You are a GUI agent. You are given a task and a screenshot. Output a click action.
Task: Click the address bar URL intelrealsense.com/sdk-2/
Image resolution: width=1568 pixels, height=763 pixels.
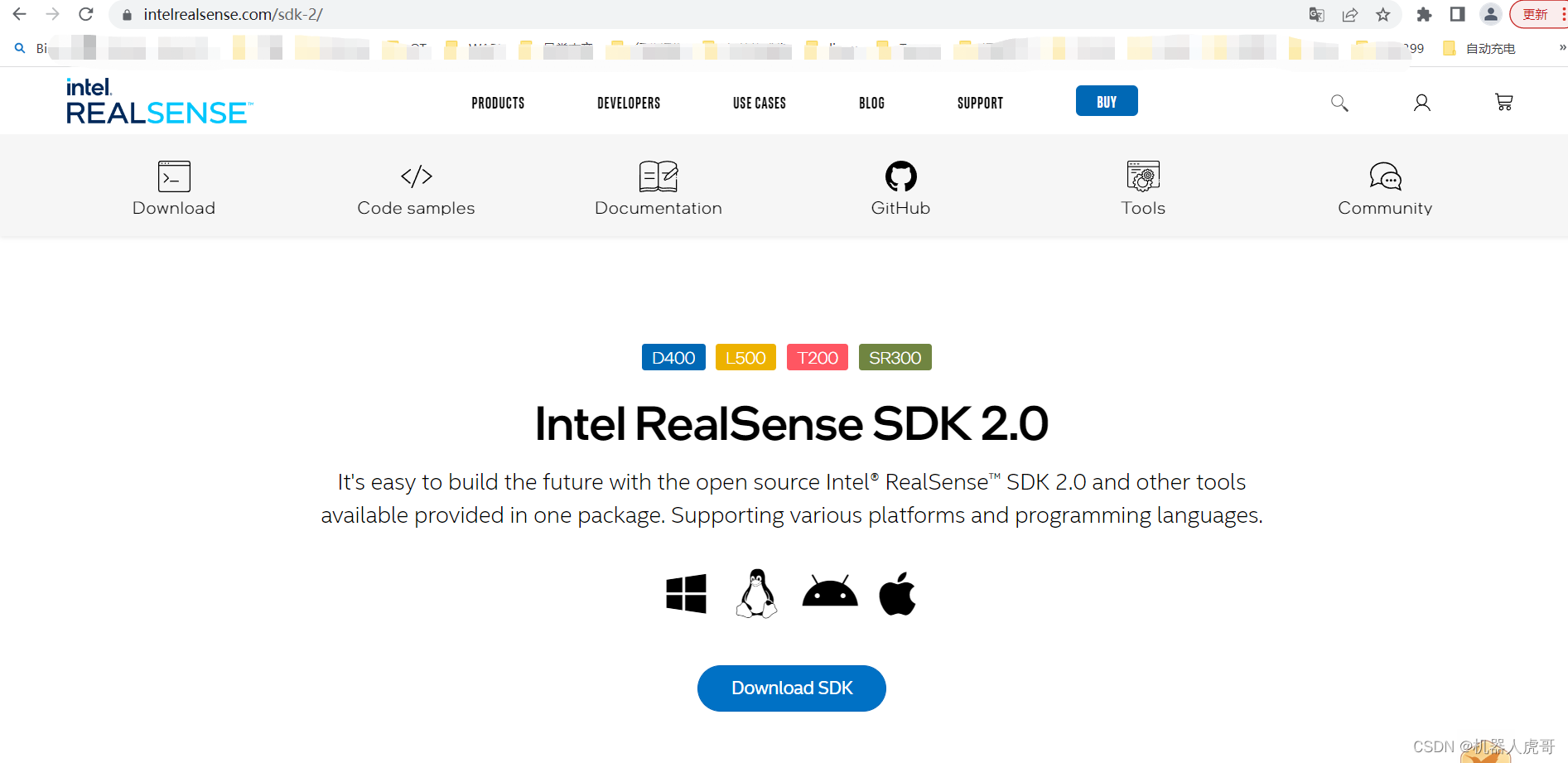(233, 15)
